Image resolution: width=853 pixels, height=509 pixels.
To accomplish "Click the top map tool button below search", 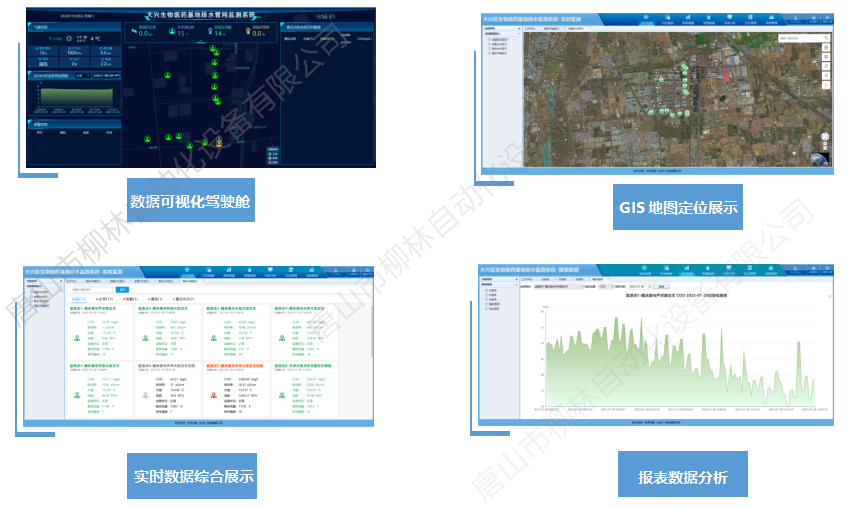I will tap(826, 49).
